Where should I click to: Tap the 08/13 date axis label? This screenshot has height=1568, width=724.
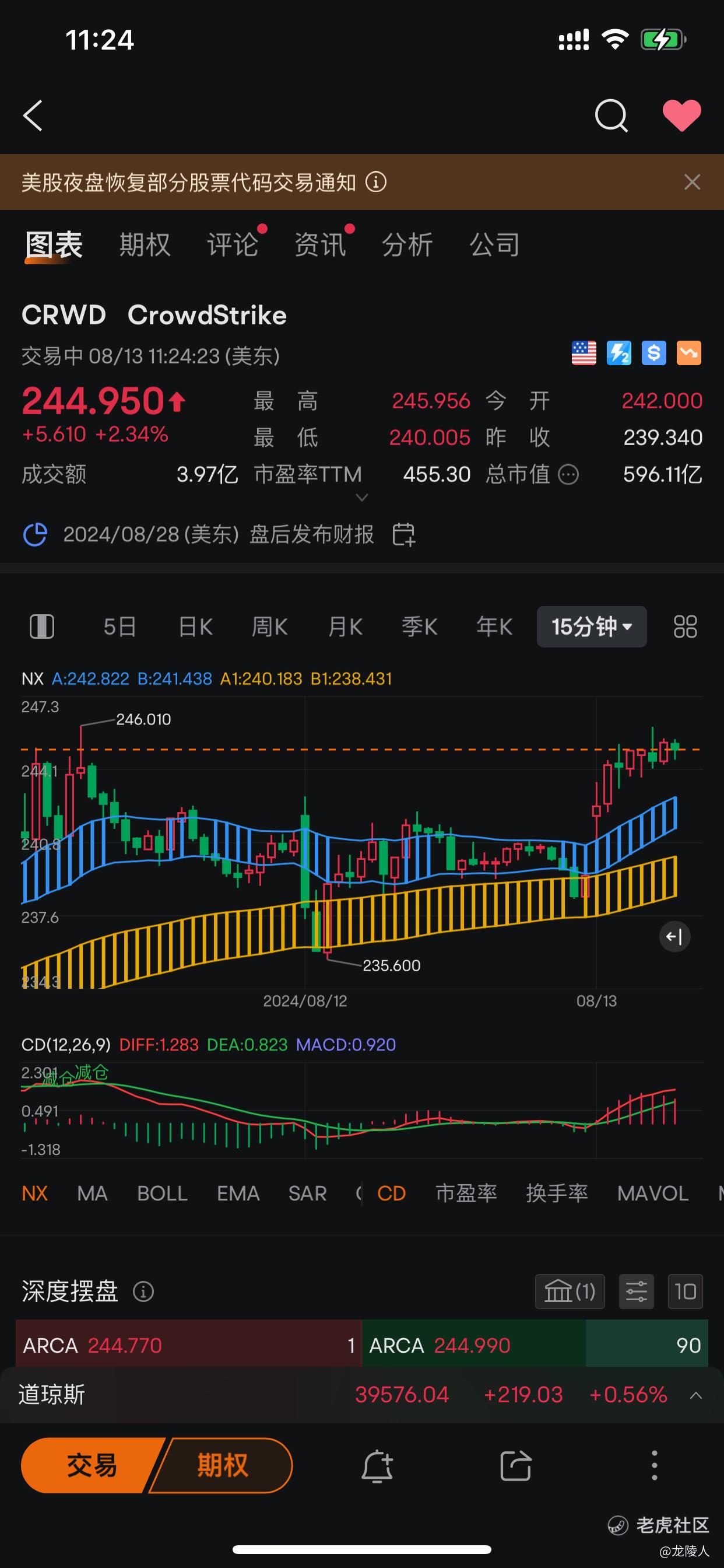(596, 1002)
